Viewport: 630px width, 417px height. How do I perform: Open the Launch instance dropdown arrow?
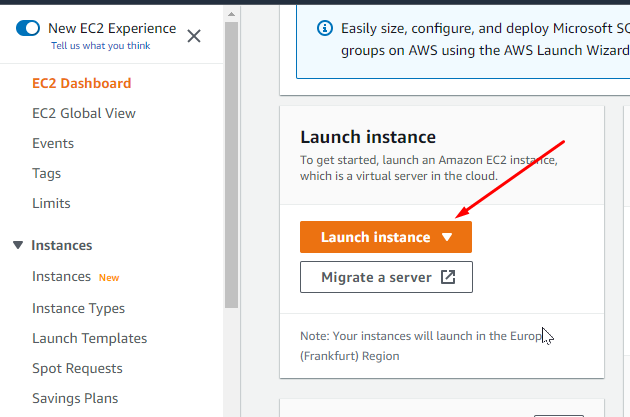pyautogui.click(x=447, y=237)
